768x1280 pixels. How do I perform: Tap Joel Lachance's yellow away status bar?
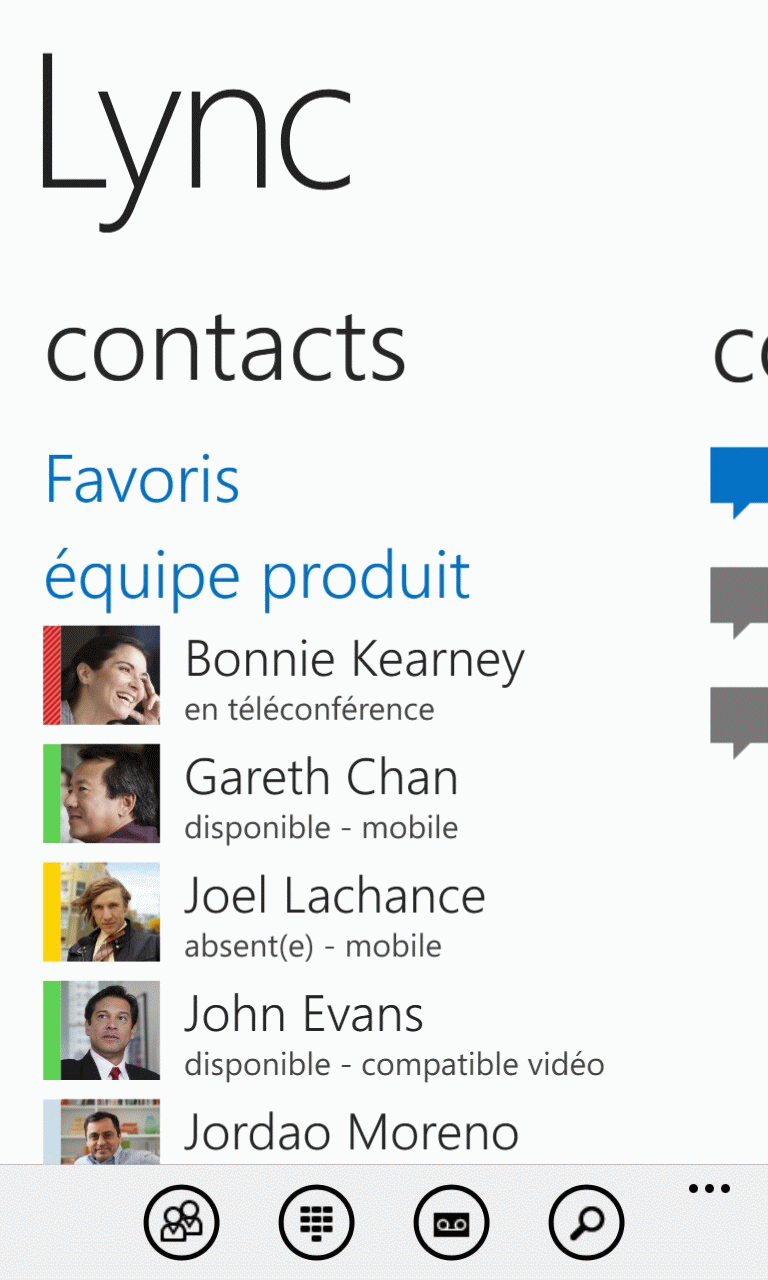(x=52, y=912)
